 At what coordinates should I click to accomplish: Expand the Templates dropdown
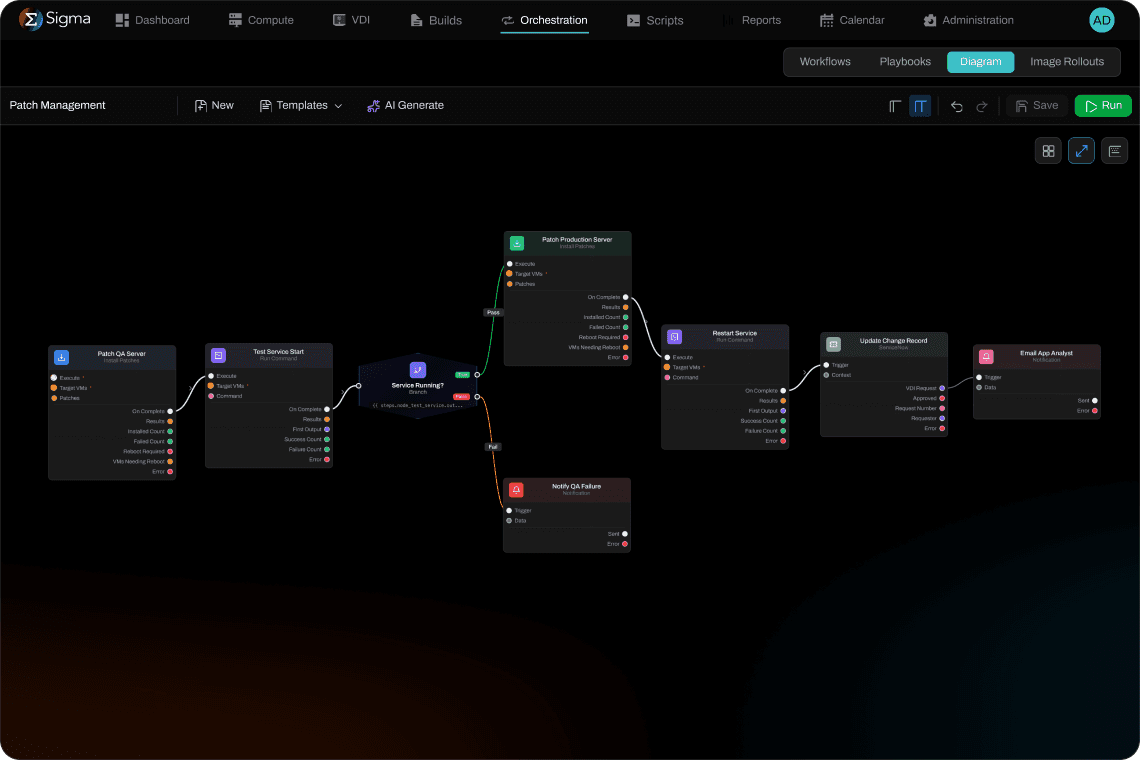click(300, 105)
